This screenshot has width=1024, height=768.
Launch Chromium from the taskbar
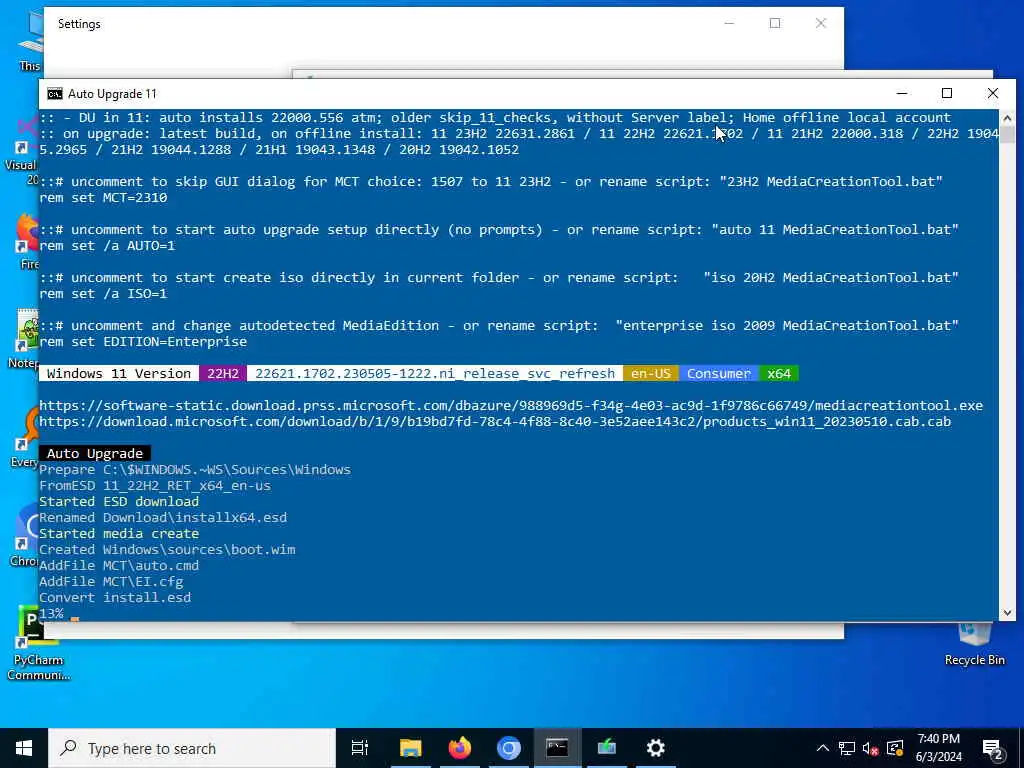pyautogui.click(x=508, y=748)
